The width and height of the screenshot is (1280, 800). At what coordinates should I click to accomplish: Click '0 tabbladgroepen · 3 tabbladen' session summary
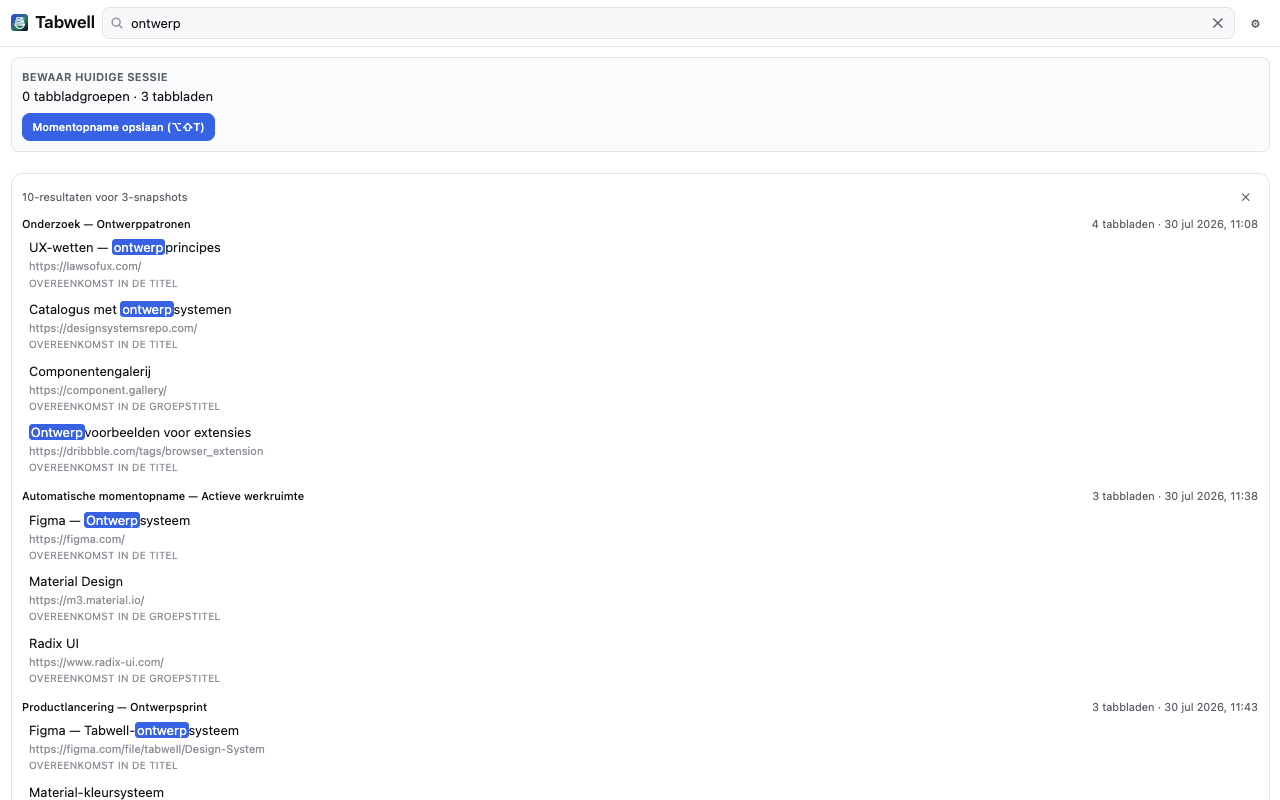click(x=117, y=97)
